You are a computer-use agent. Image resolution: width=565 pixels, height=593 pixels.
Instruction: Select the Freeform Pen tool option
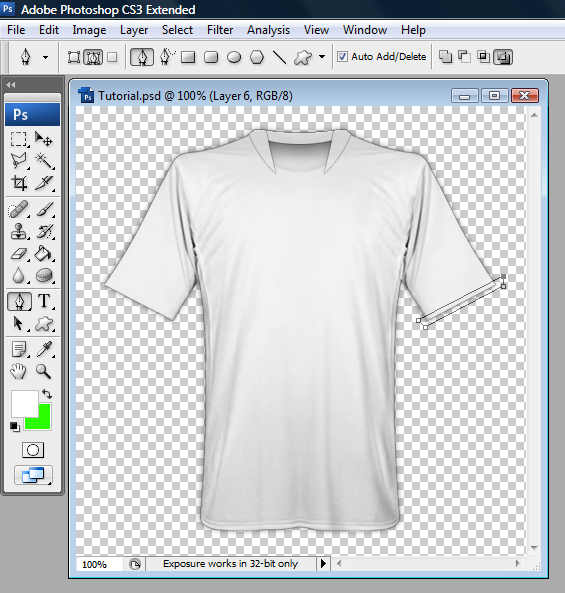(166, 57)
